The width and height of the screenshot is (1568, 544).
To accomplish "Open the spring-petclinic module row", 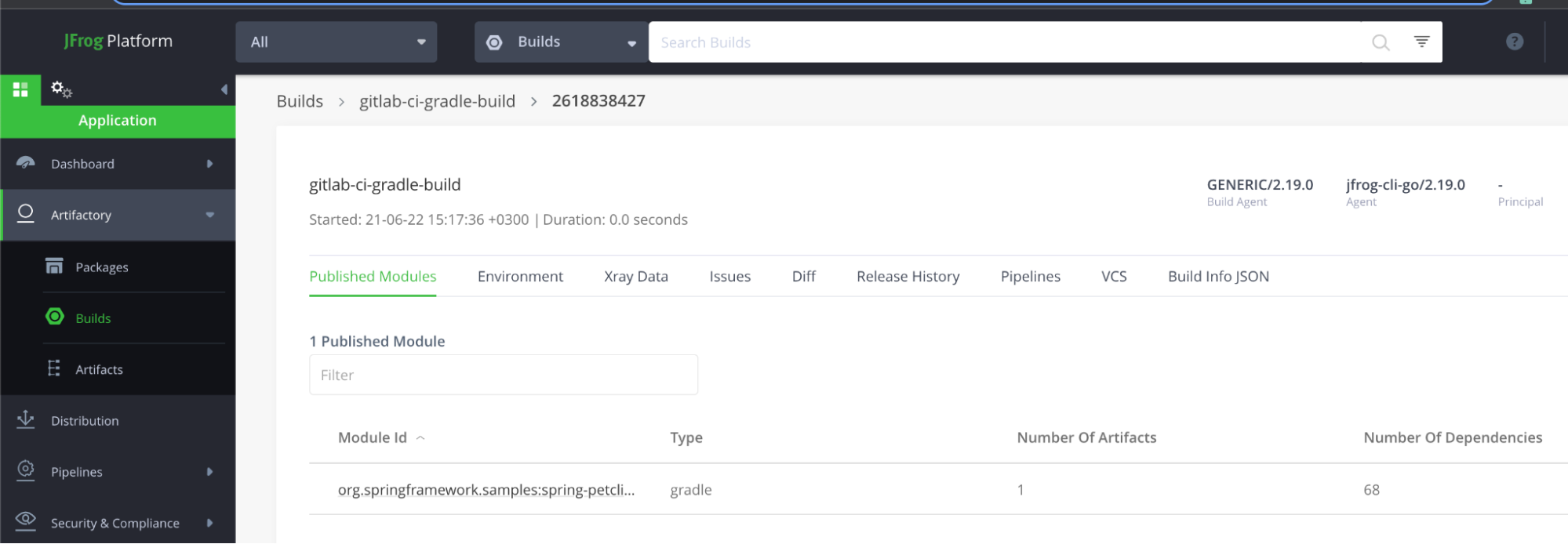I will [x=486, y=490].
